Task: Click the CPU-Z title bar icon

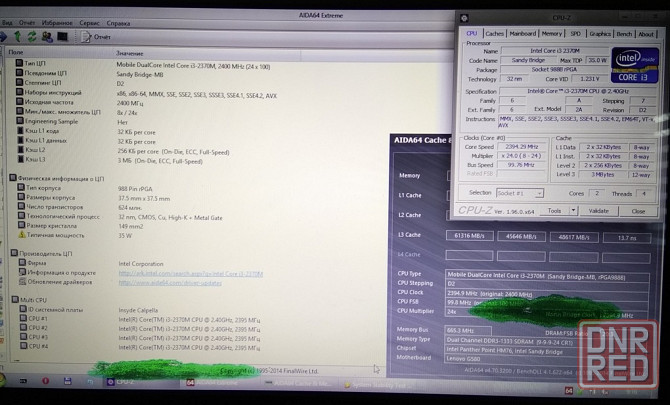Action: click(x=464, y=18)
